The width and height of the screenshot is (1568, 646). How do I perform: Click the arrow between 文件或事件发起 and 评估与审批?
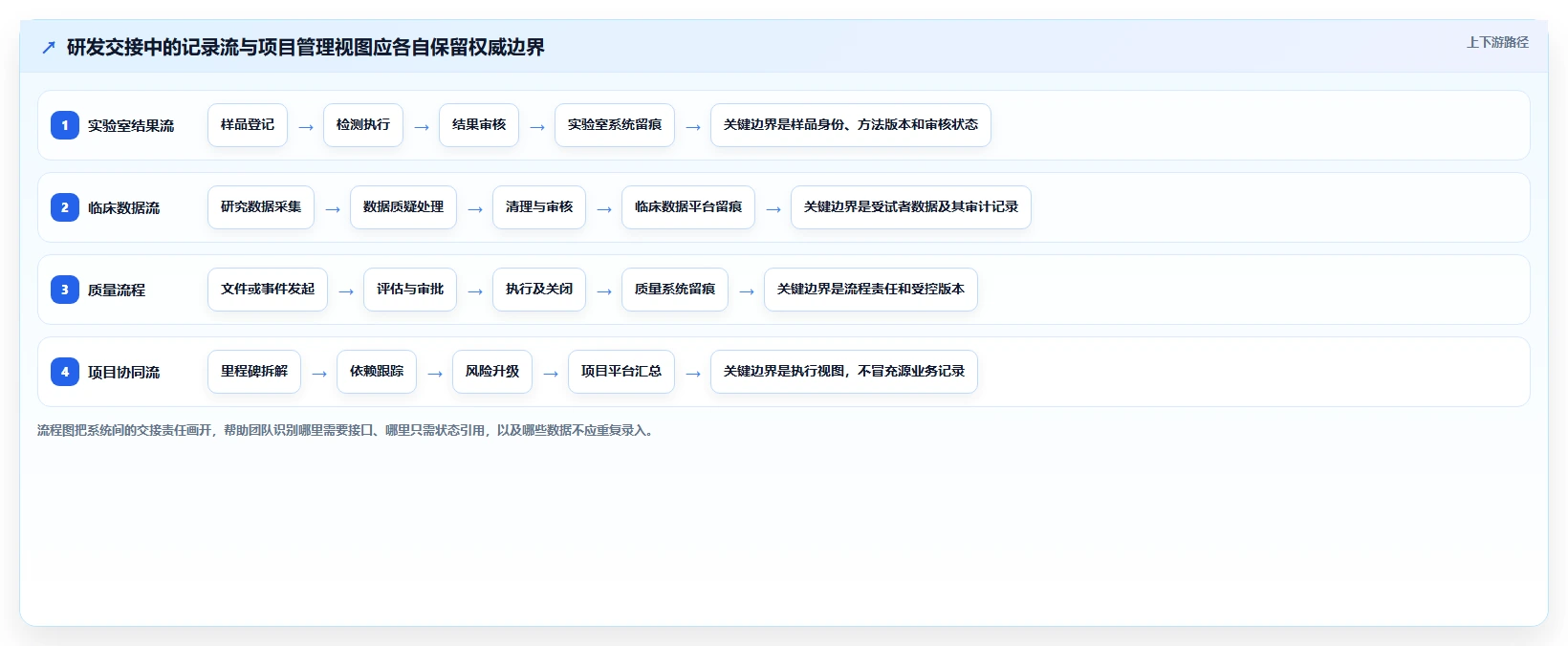[346, 291]
